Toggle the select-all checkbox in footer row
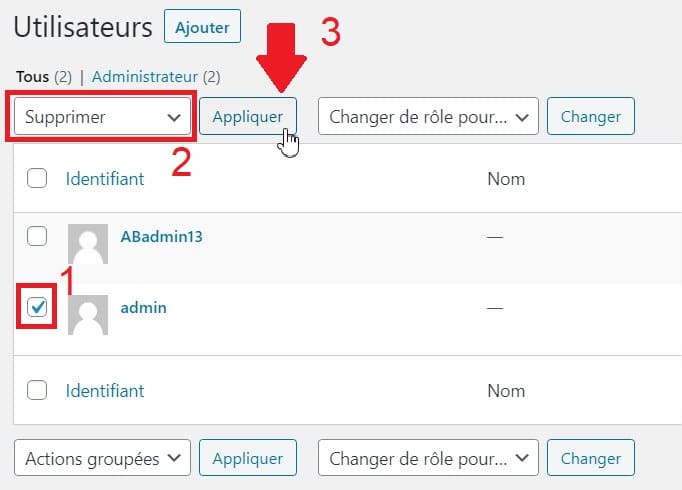 (37, 390)
